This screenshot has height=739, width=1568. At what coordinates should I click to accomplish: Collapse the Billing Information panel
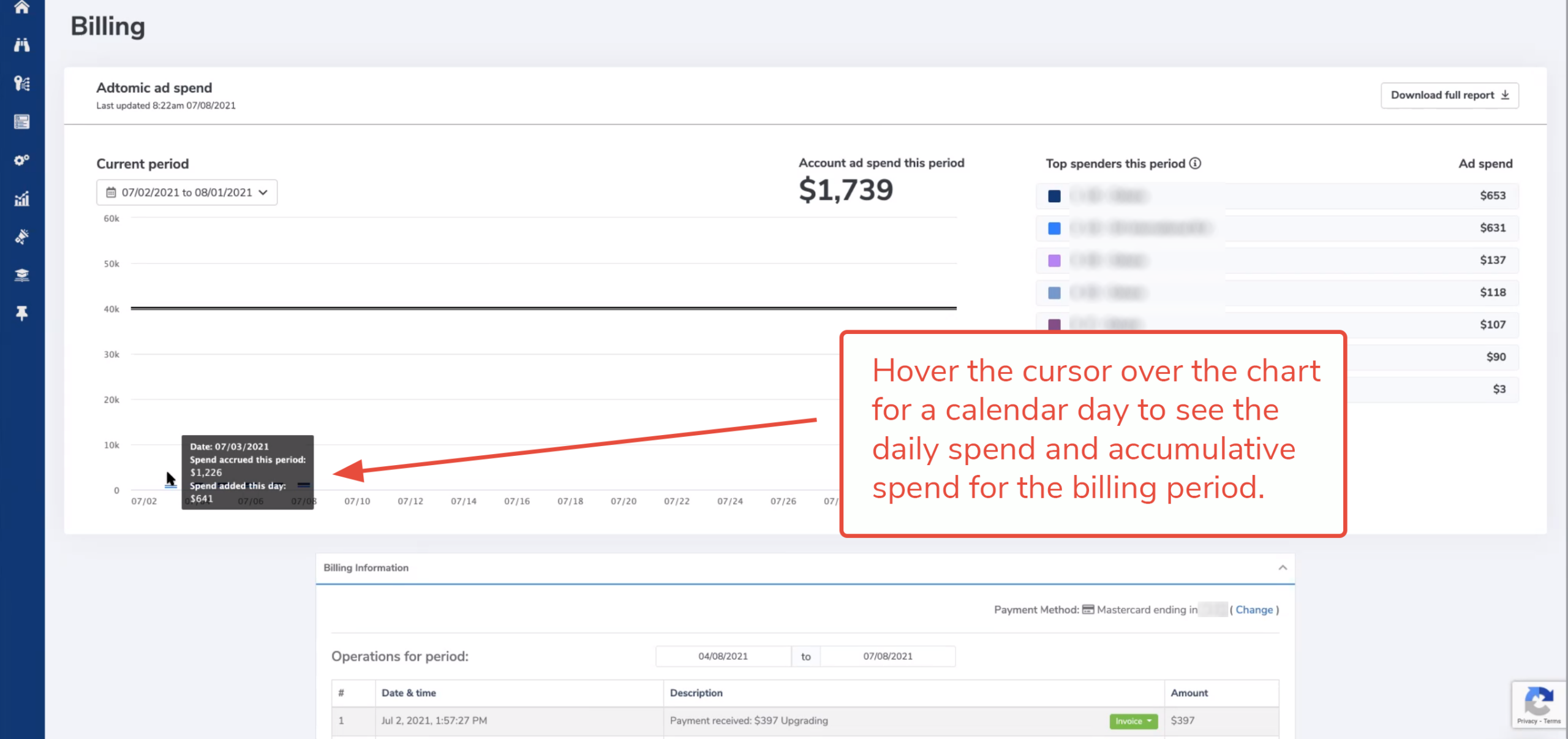tap(1282, 568)
